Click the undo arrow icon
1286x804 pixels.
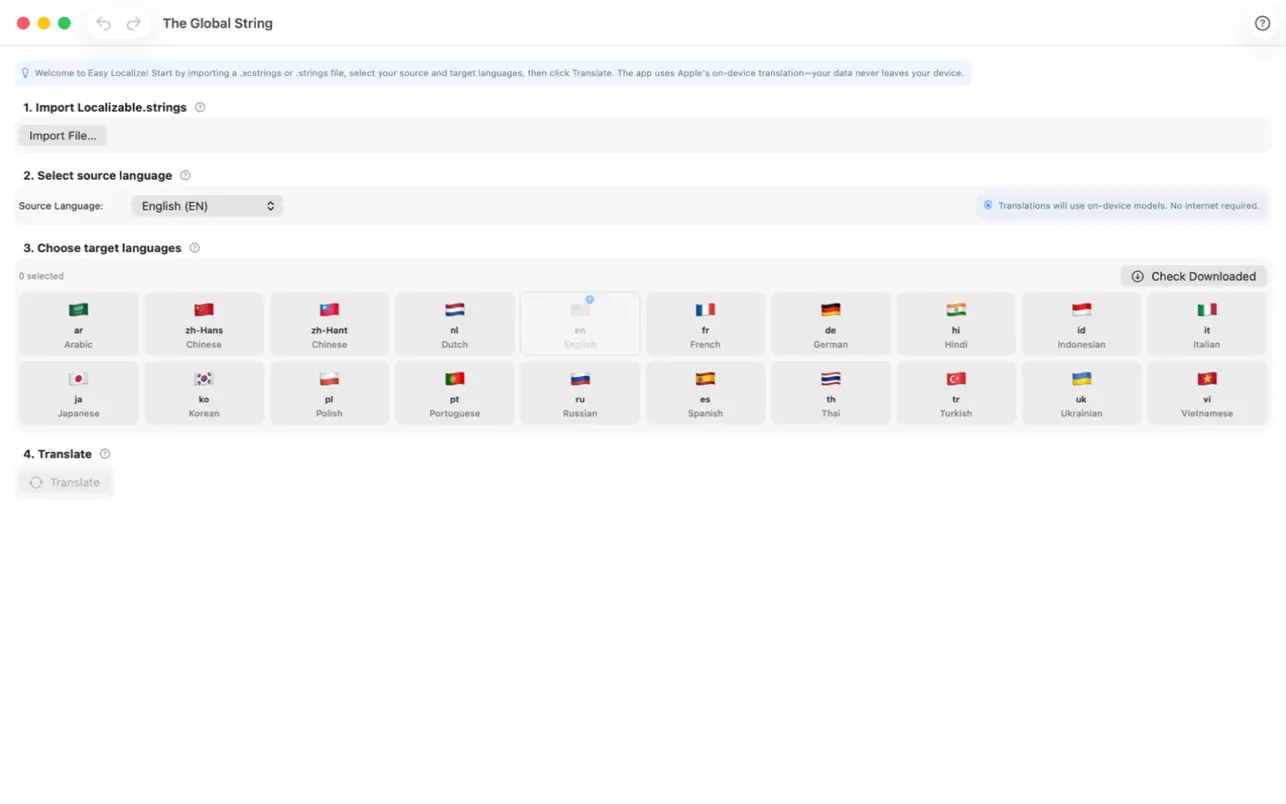click(103, 23)
